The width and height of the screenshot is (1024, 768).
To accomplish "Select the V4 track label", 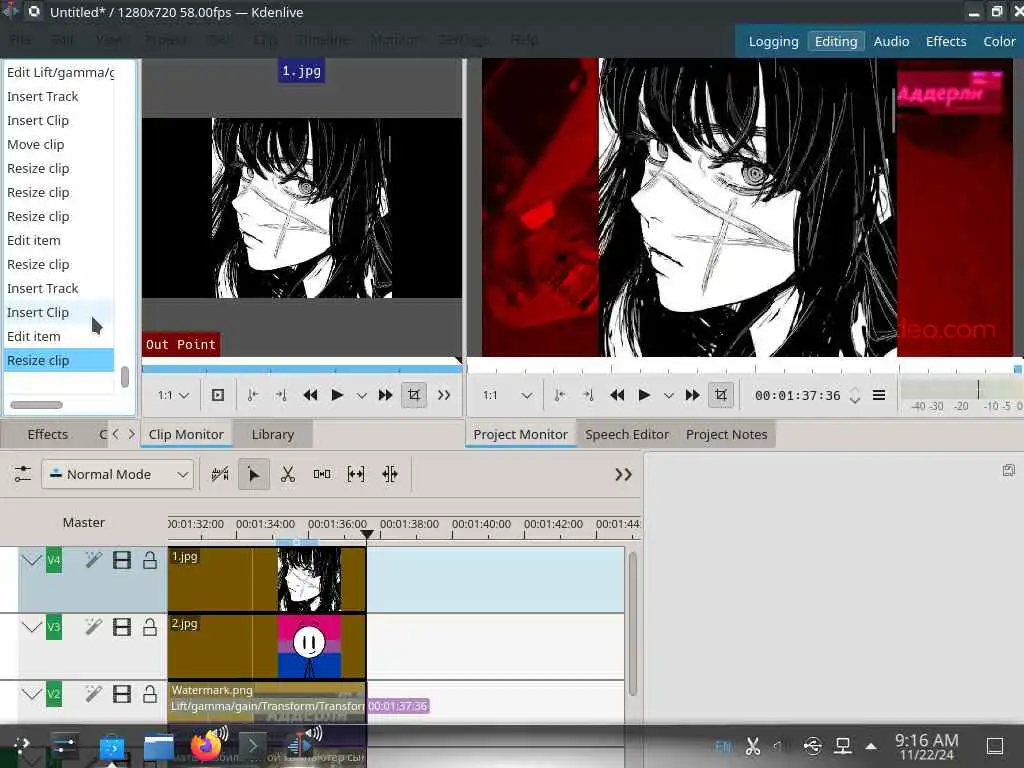I will [x=54, y=560].
